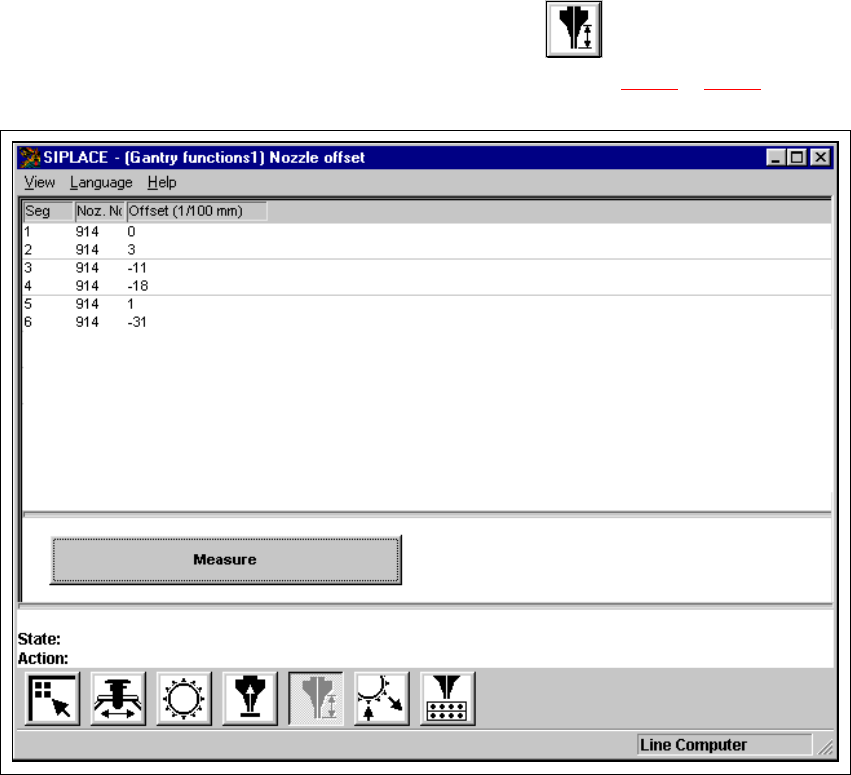Screen dimensions: 851x775
Task: Select segment 2 row with offset 3
Action: [x=427, y=250]
